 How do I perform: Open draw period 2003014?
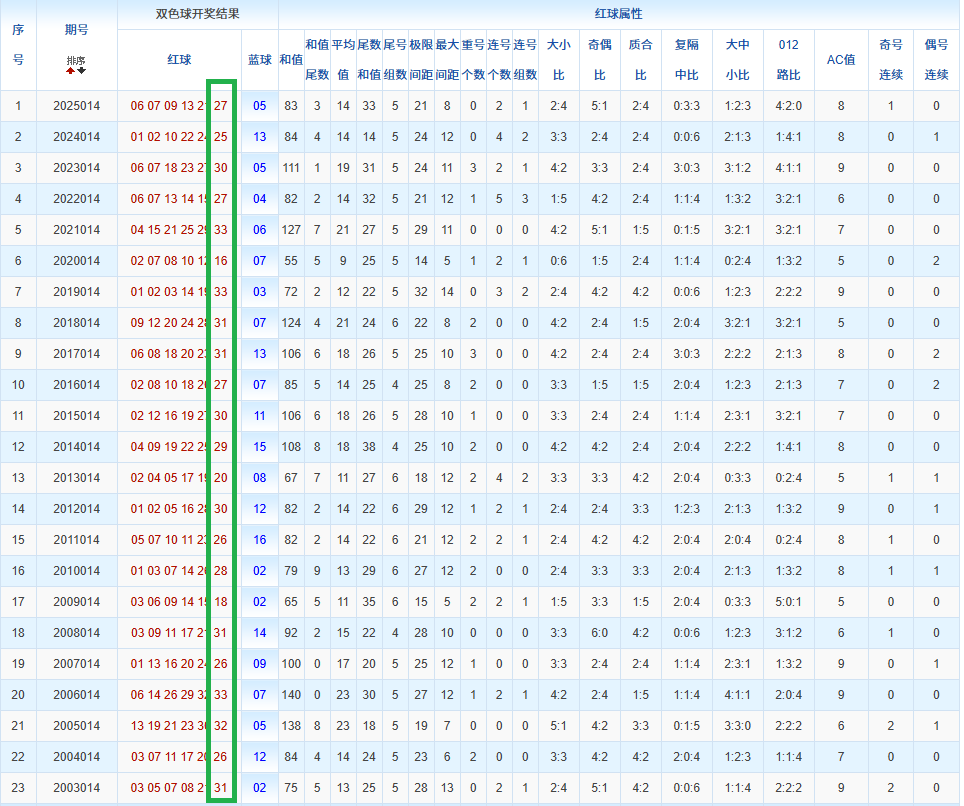[76, 788]
